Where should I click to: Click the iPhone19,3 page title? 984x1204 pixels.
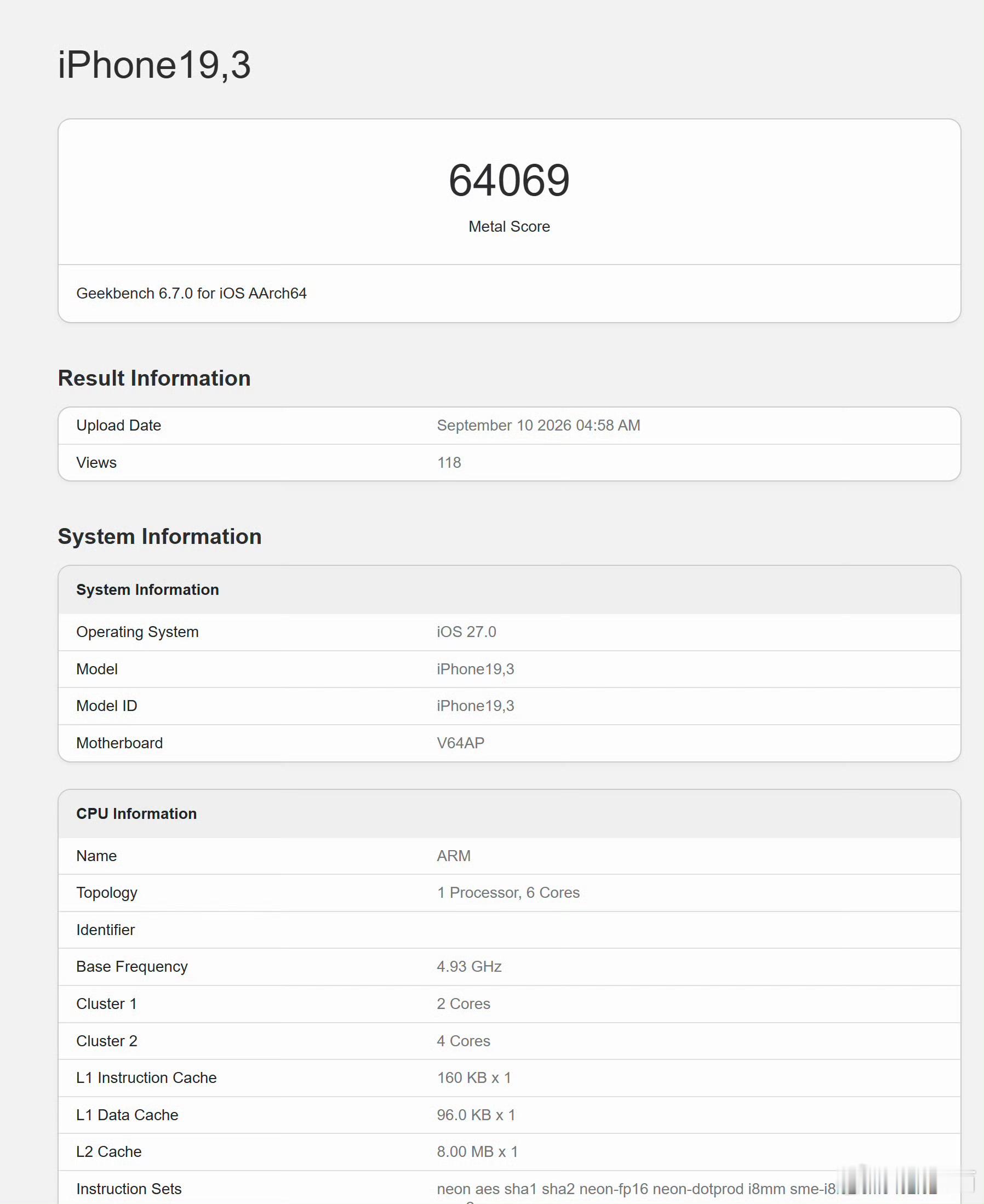tap(154, 65)
